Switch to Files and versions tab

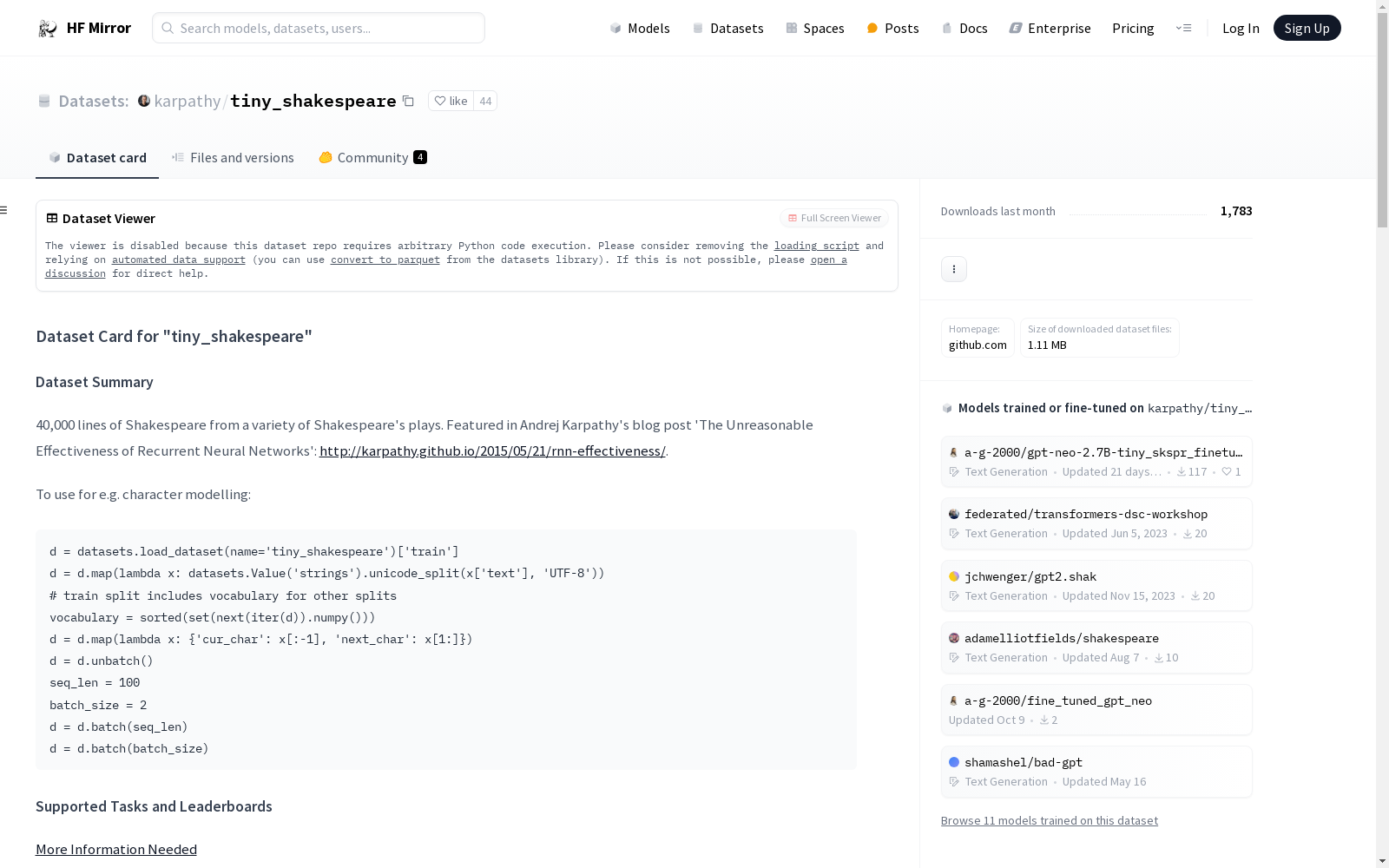point(233,157)
